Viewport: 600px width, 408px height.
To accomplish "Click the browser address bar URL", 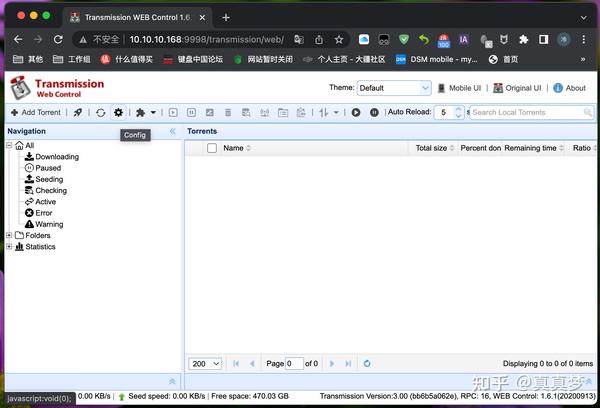I will pyautogui.click(x=207, y=39).
